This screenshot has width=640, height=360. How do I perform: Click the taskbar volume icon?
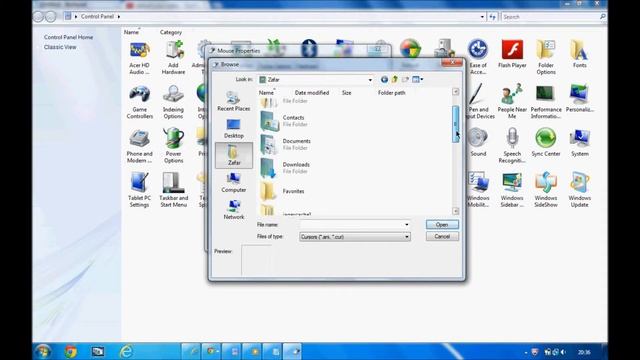[564, 352]
